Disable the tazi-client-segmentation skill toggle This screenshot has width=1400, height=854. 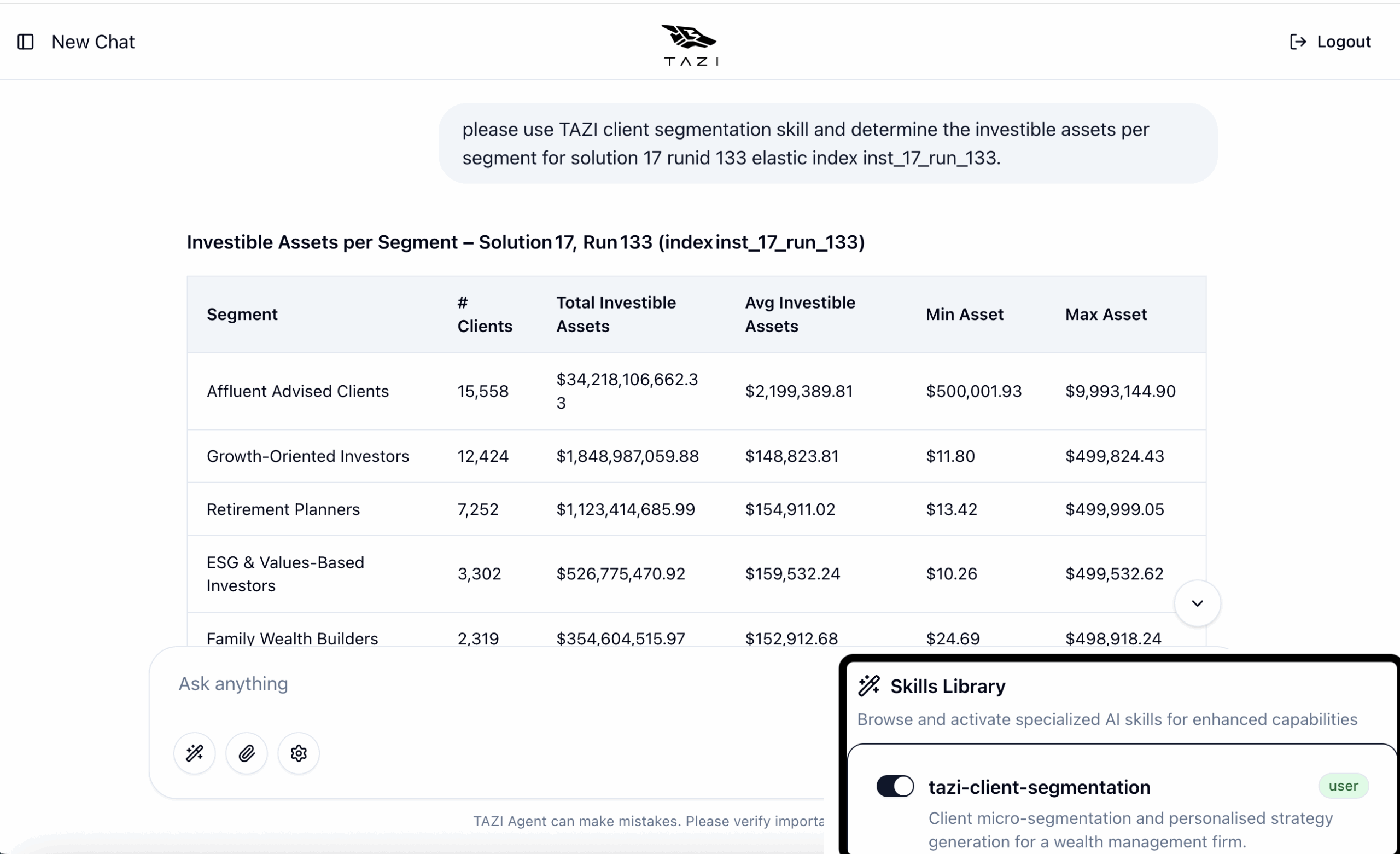point(895,786)
